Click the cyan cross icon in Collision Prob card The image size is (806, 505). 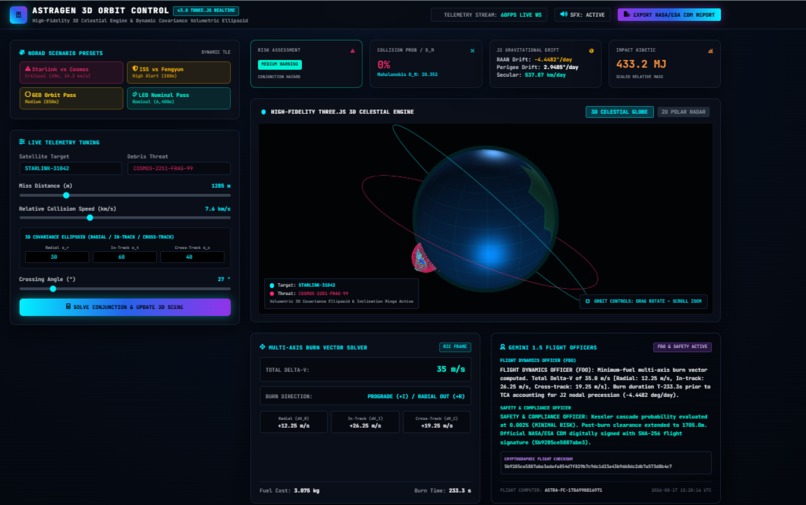[x=472, y=50]
